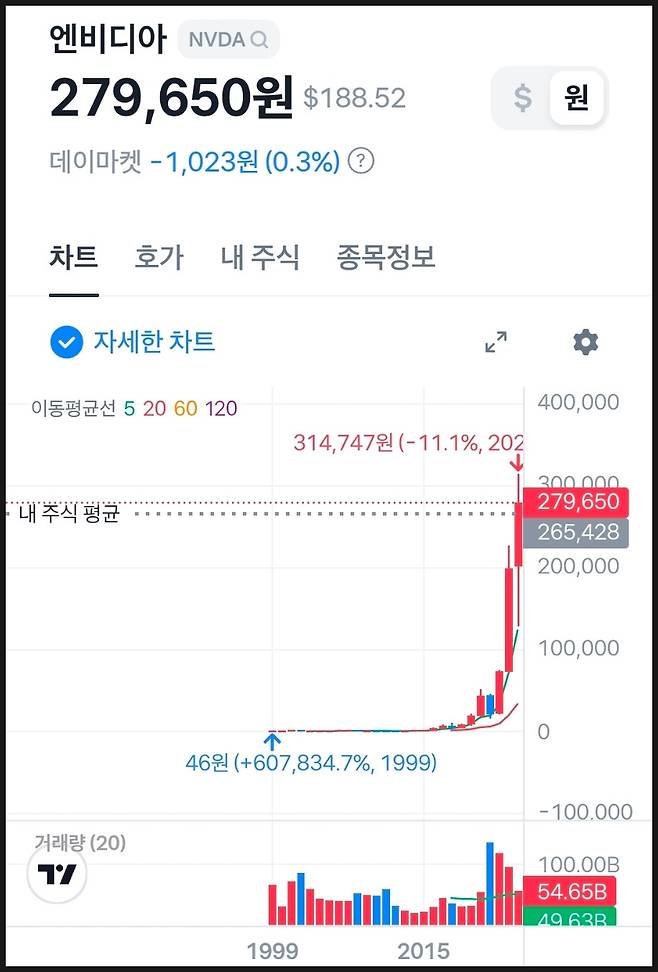This screenshot has height=972, width=658.
Task: Click the blue up arrow low marker
Action: (x=271, y=741)
